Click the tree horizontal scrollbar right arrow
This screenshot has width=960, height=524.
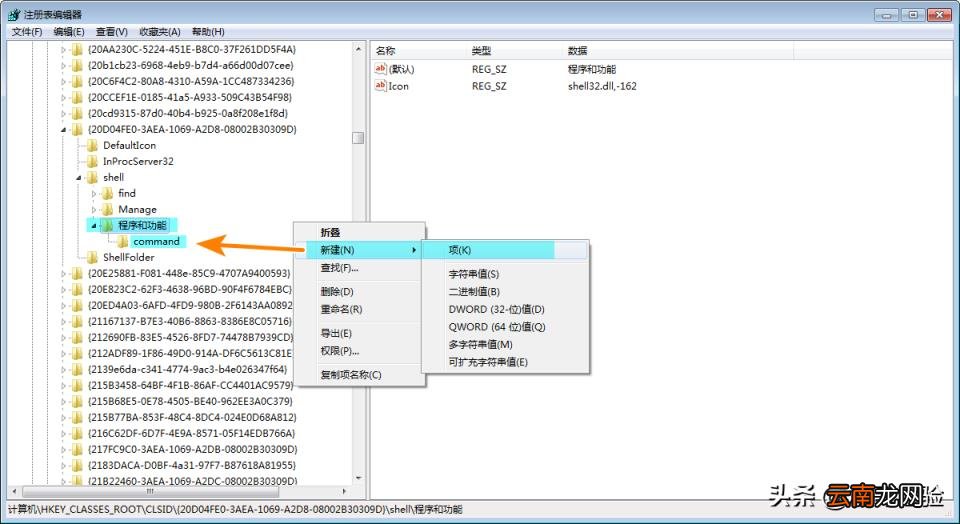point(345,492)
